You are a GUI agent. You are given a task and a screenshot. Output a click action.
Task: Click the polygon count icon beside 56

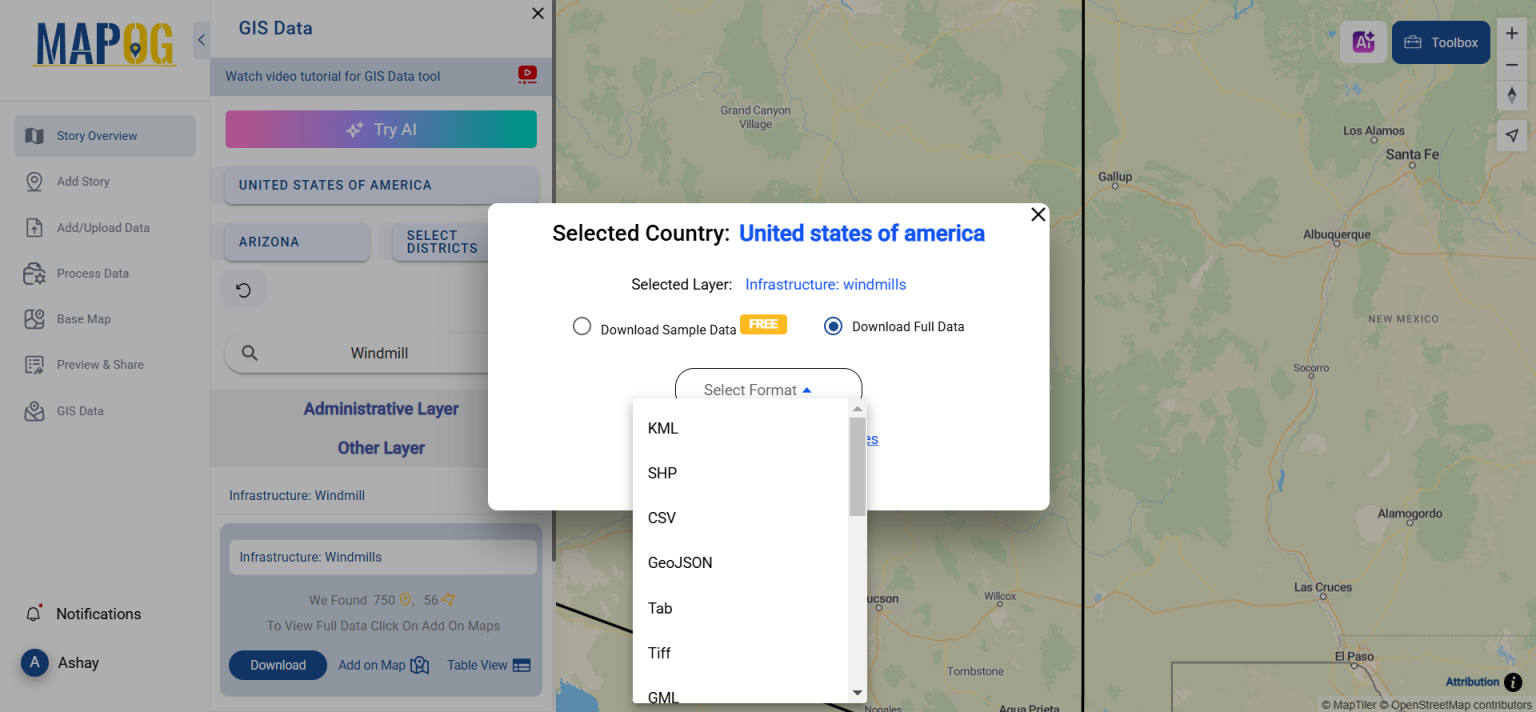[448, 600]
